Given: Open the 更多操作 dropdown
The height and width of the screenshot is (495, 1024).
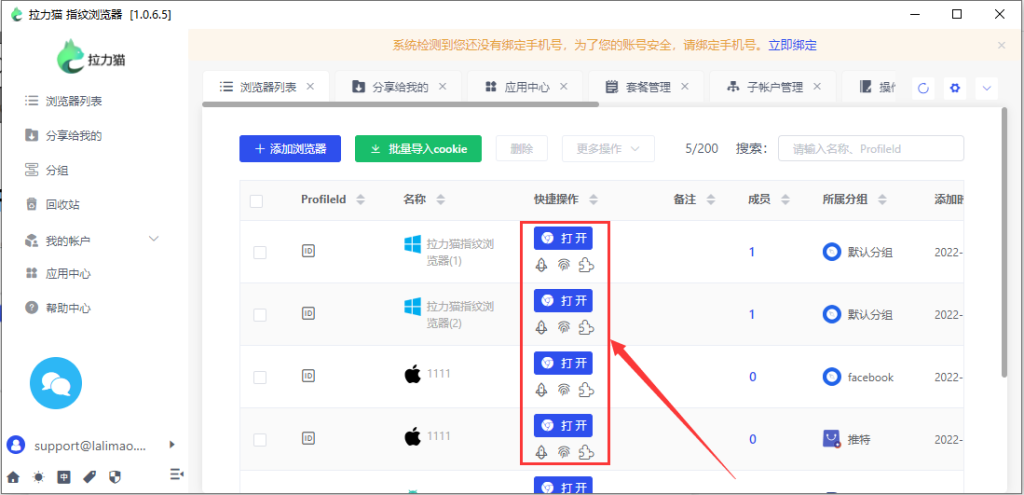Looking at the screenshot, I should pos(608,149).
